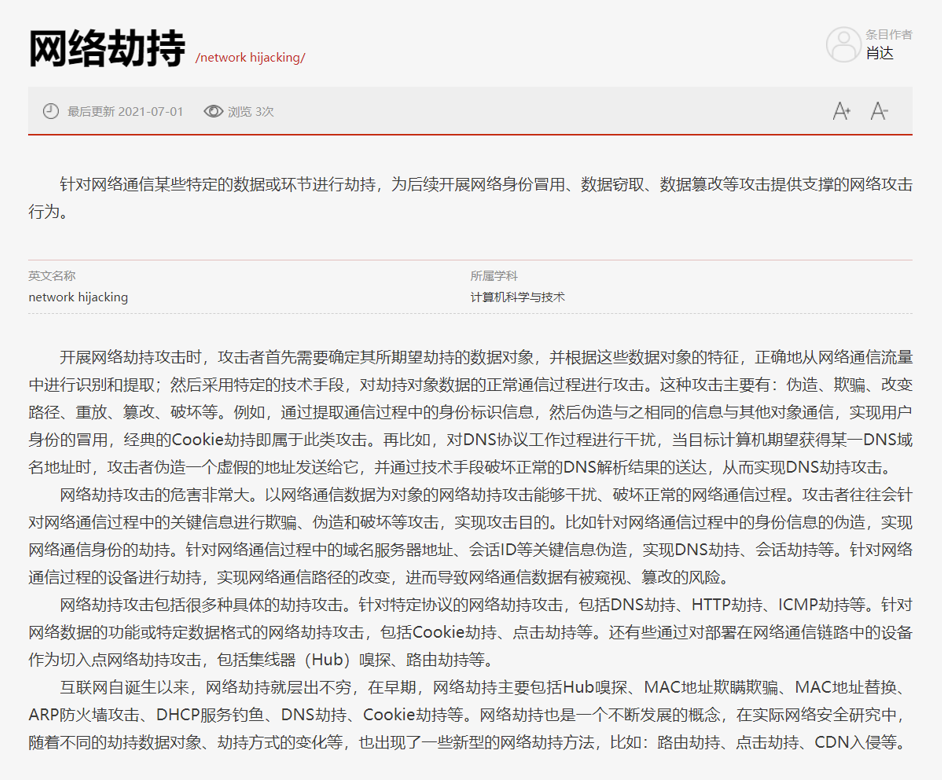The width and height of the screenshot is (942, 780).
Task: Click the 最后更新 2021-07-01 text
Action: coord(125,112)
